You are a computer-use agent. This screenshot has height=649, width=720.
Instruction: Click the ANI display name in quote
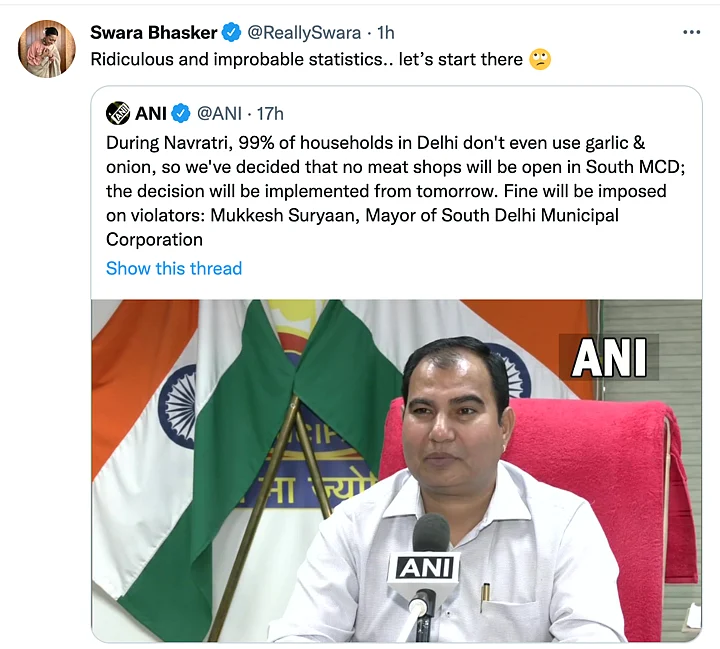point(151,113)
